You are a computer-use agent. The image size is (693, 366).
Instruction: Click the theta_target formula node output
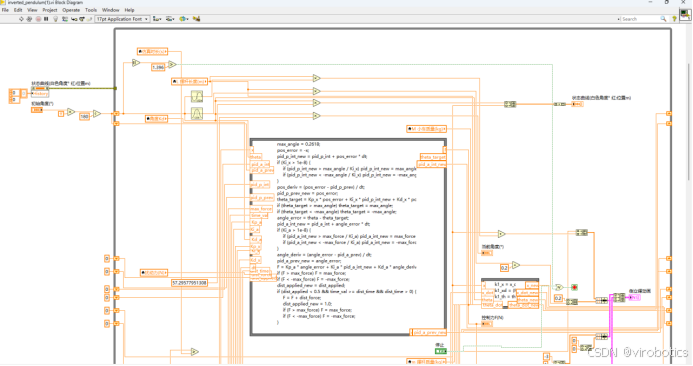coord(433,157)
